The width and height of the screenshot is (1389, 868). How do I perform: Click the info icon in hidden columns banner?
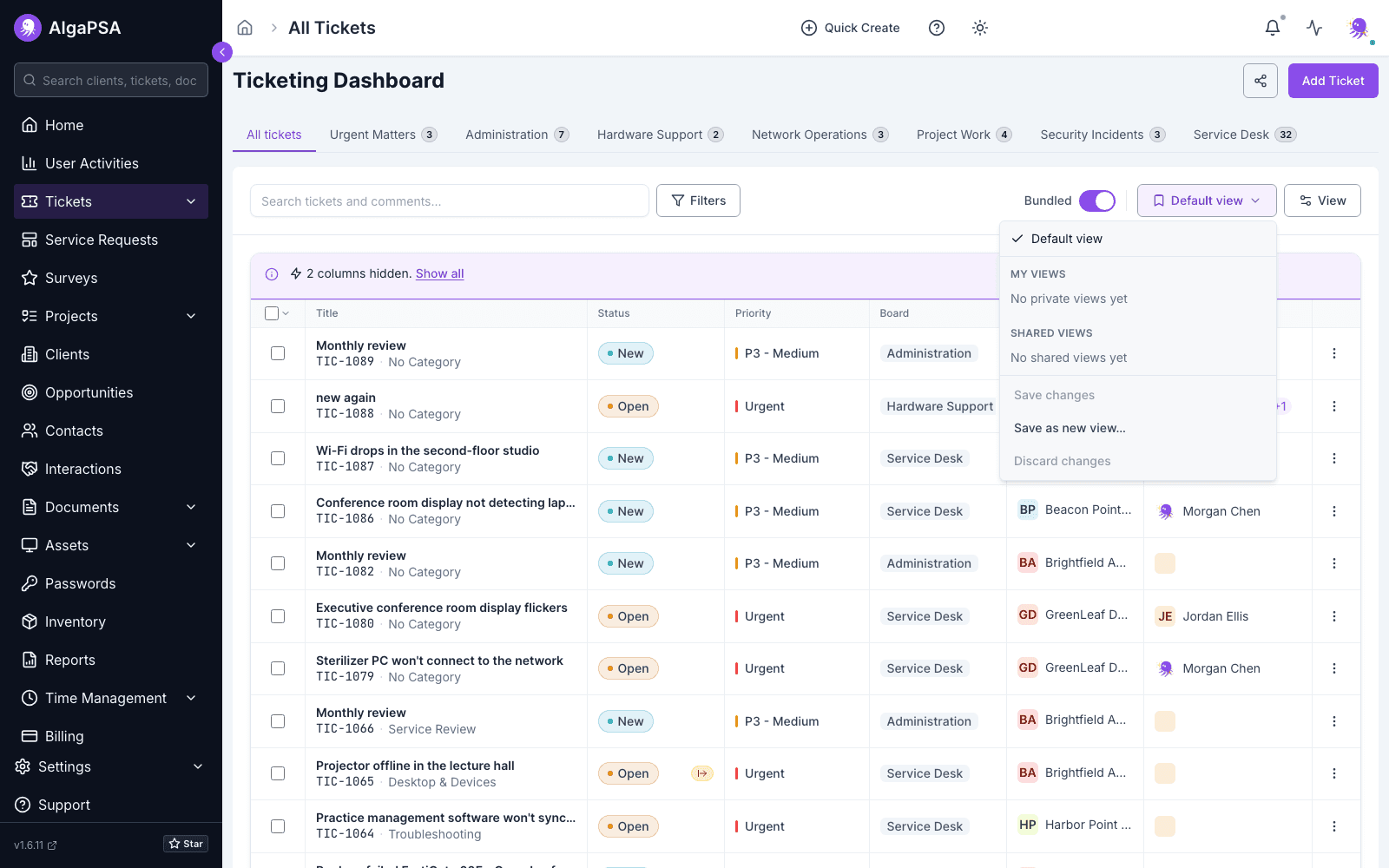272,274
